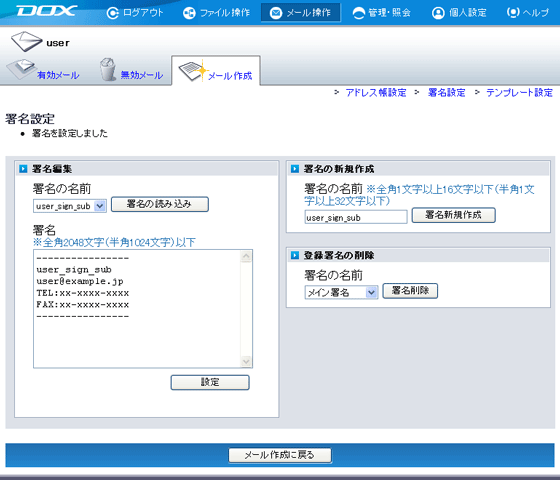This screenshot has width=560, height=480.
Task: Click the signature textarea scroll-down arrow
Action: click(x=246, y=361)
